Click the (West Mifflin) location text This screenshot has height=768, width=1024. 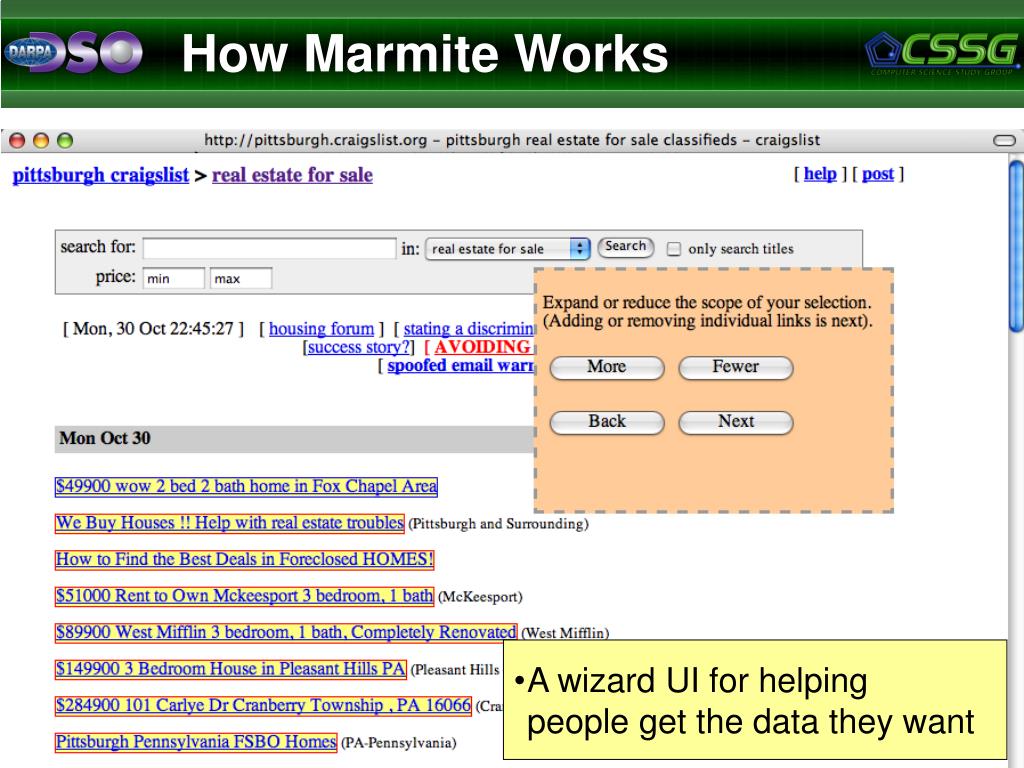click(x=565, y=633)
